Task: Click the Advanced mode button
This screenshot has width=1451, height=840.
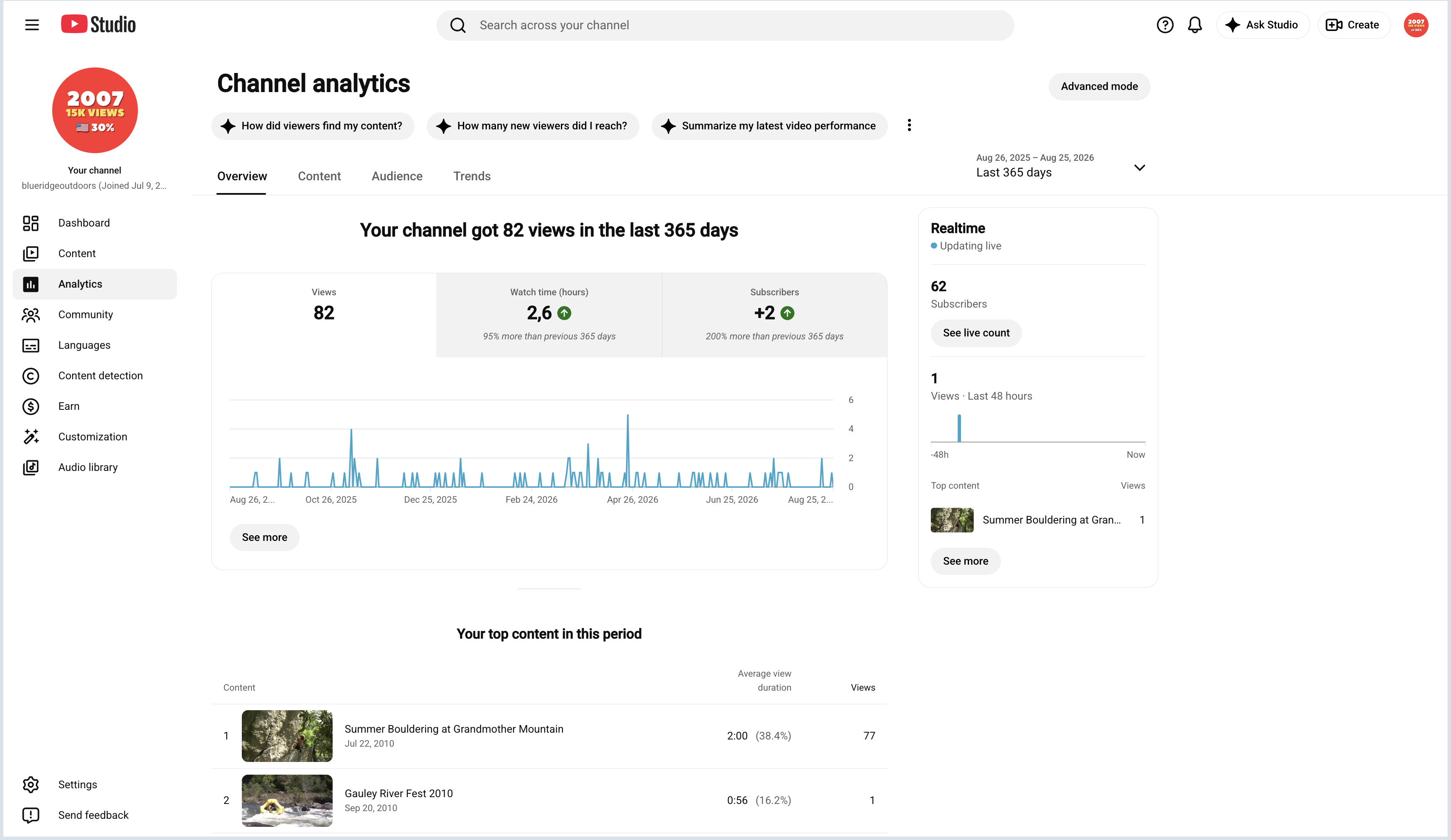Action: pos(1099,87)
